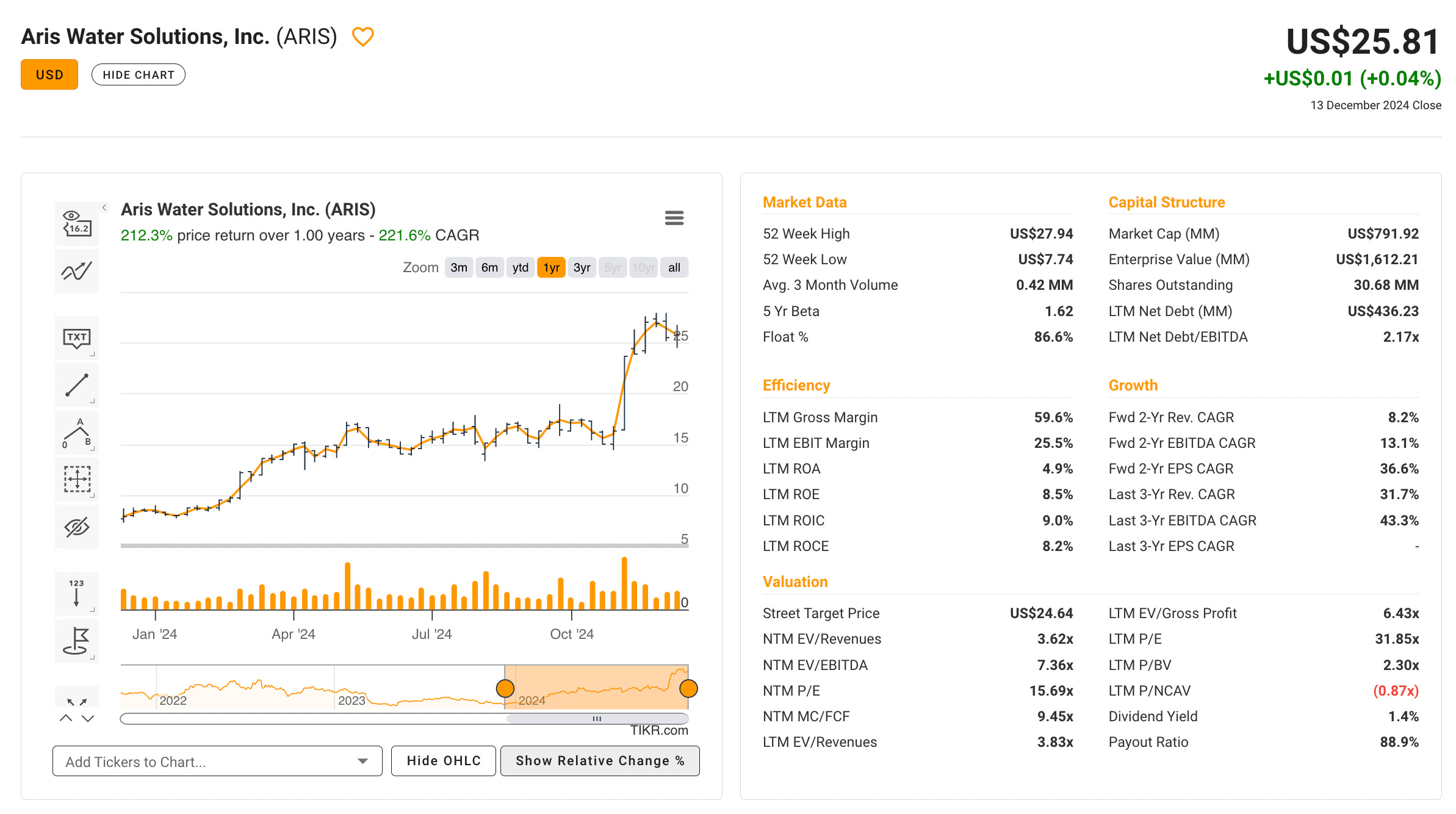Click the red LTM P/NCAV value (0.87x)
This screenshot has height=814, width=1456.
coord(1396,691)
